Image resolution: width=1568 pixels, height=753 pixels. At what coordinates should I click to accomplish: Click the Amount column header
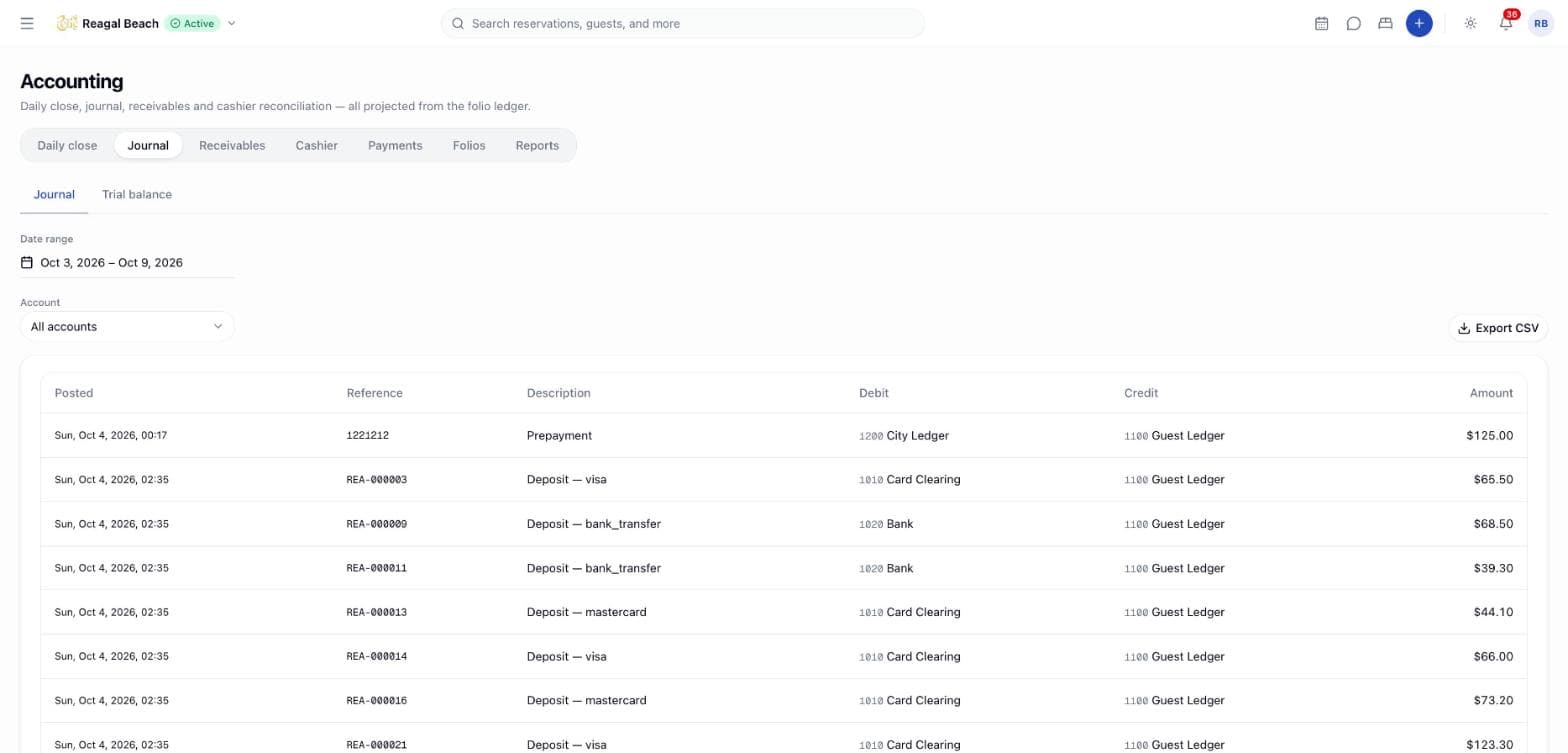(1491, 393)
